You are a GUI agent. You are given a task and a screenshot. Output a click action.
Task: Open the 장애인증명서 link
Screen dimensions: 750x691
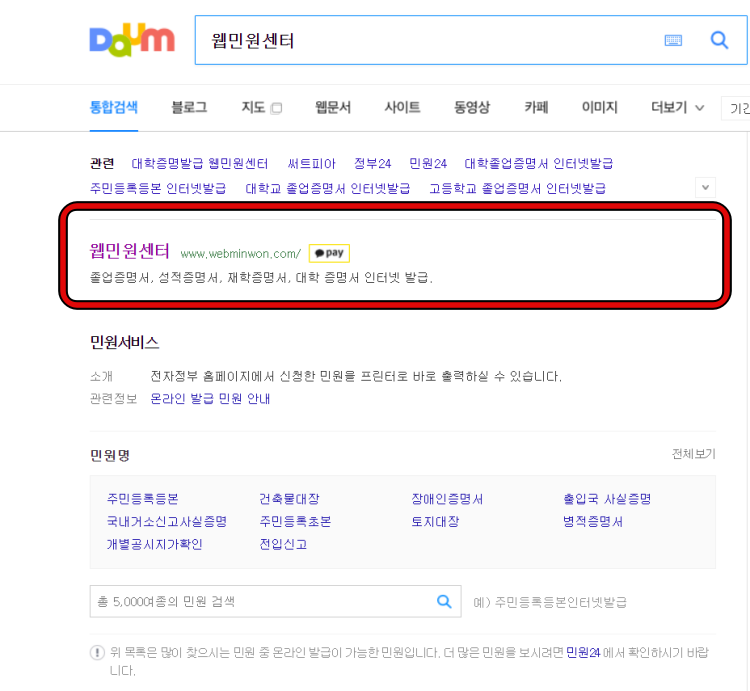click(447, 499)
